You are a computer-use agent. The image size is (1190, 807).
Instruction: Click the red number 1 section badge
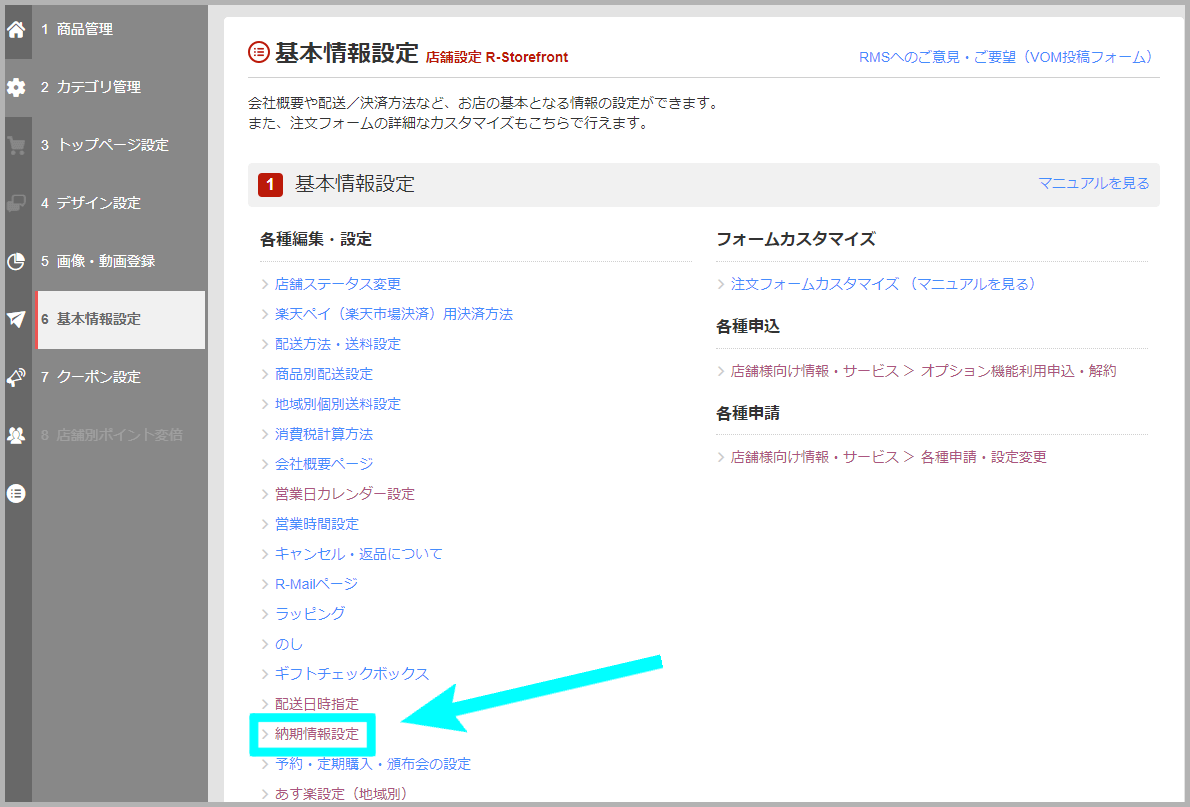coord(270,184)
